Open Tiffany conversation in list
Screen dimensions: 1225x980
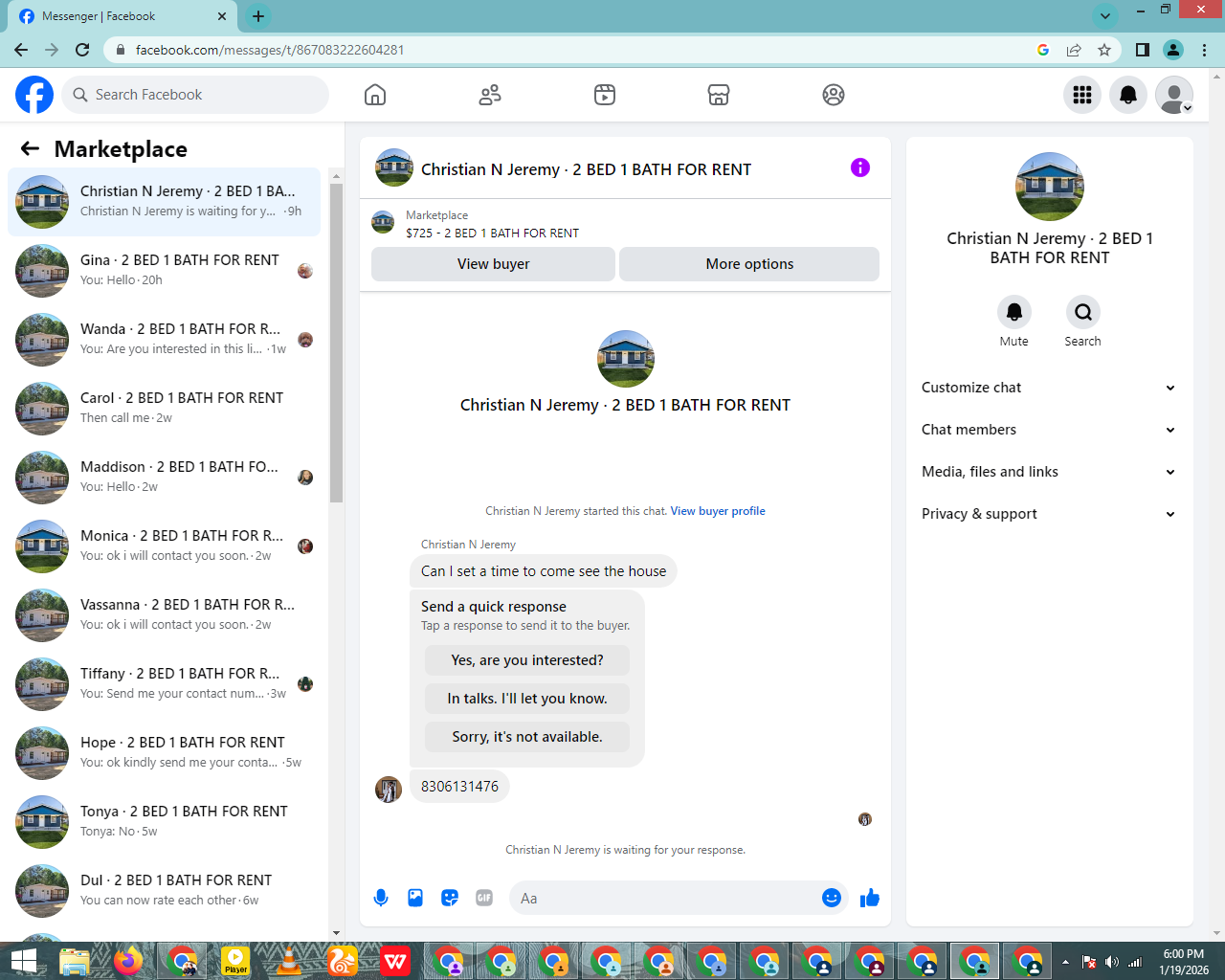[x=165, y=684]
